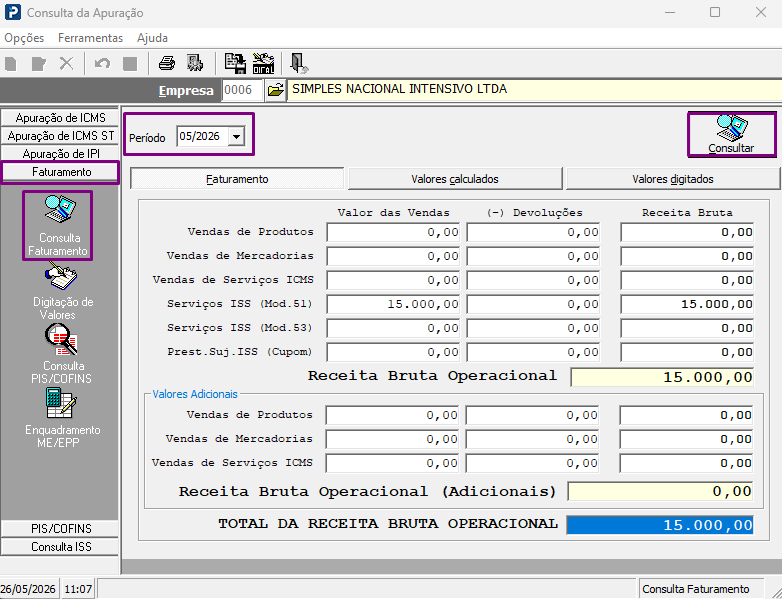Open the Ferramentas menu
The width and height of the screenshot is (782, 599).
pos(90,38)
